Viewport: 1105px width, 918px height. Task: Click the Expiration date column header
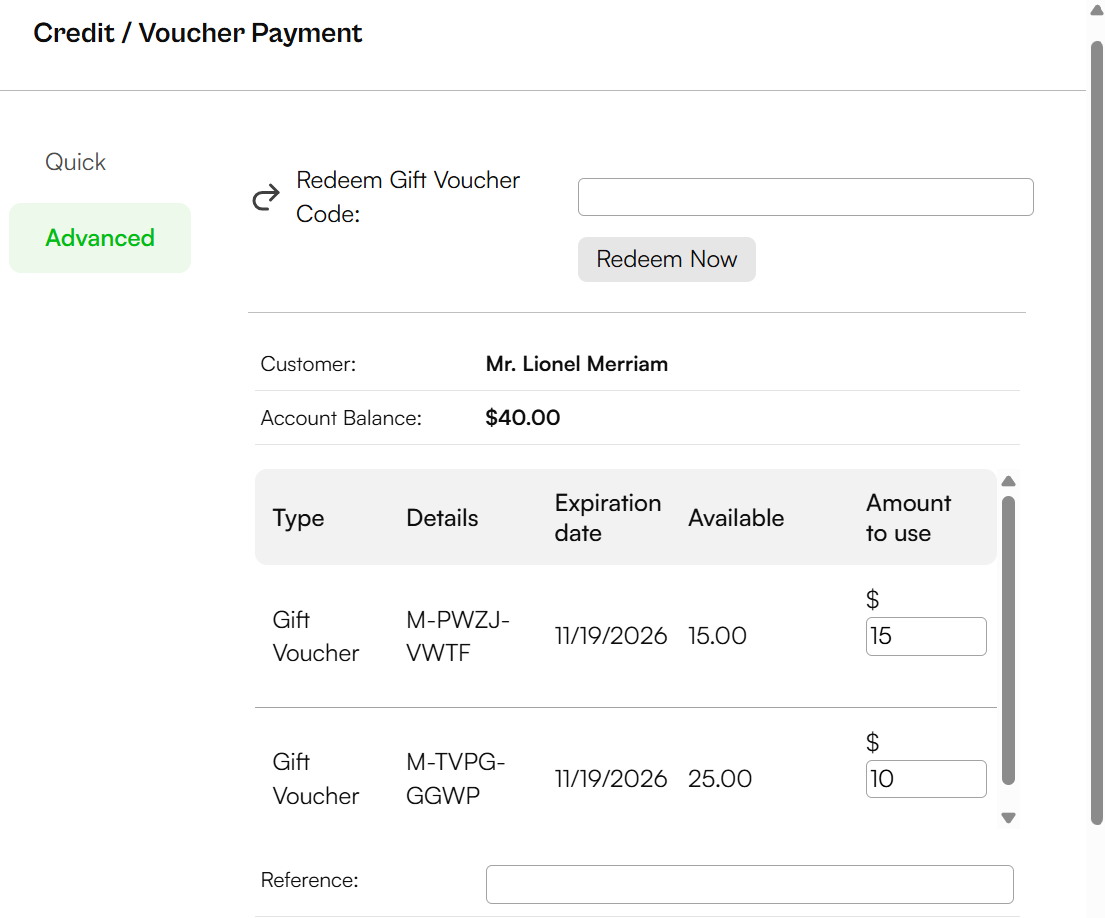[x=607, y=518]
